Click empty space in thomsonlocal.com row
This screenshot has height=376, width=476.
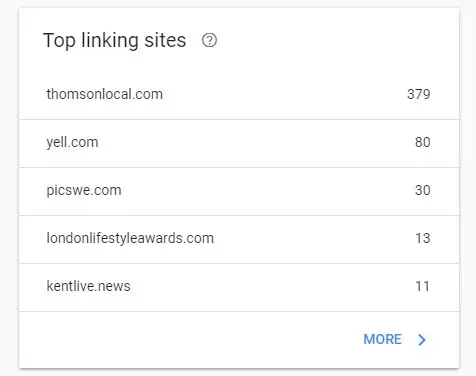tap(283, 94)
